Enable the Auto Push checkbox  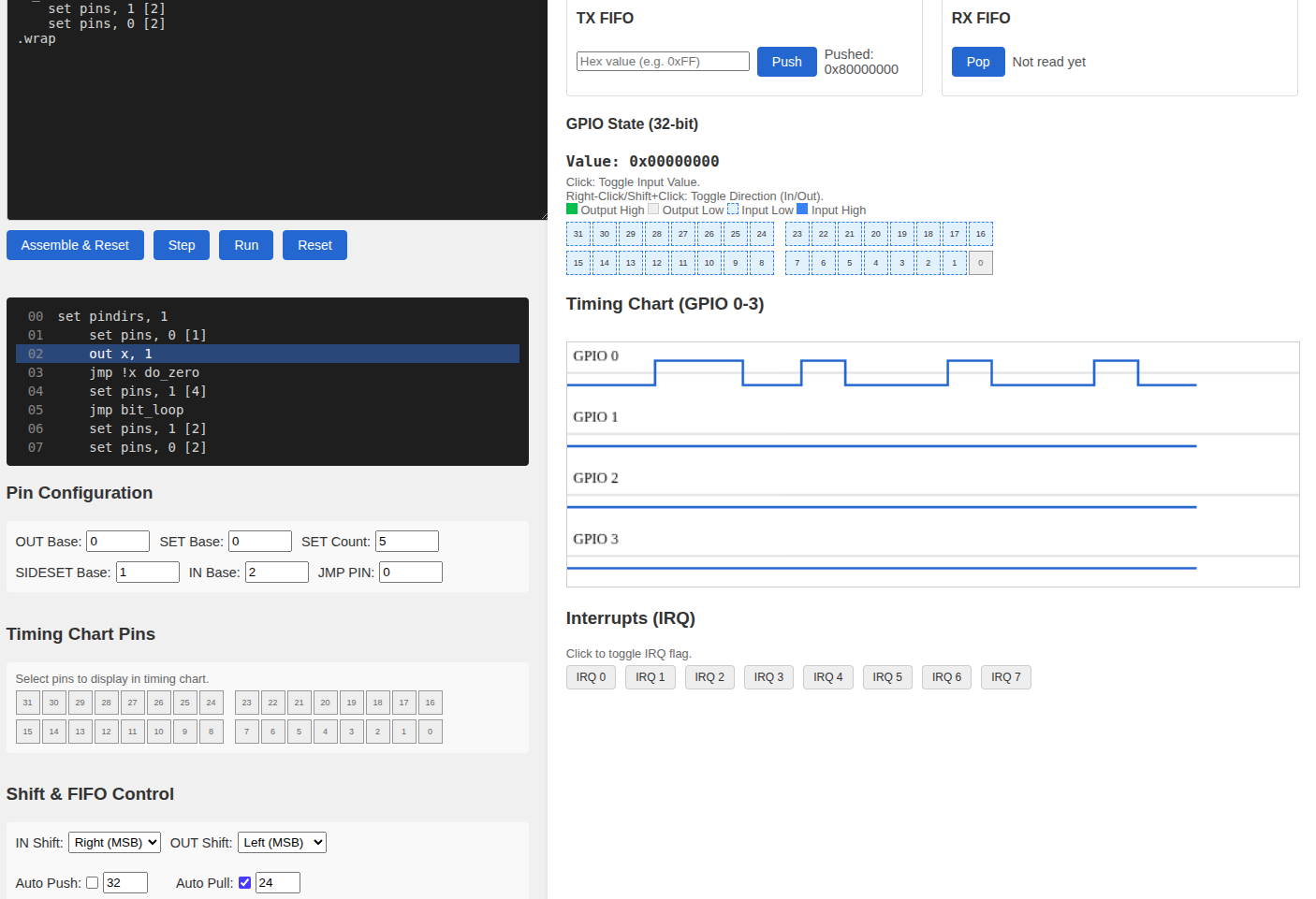pos(91,882)
